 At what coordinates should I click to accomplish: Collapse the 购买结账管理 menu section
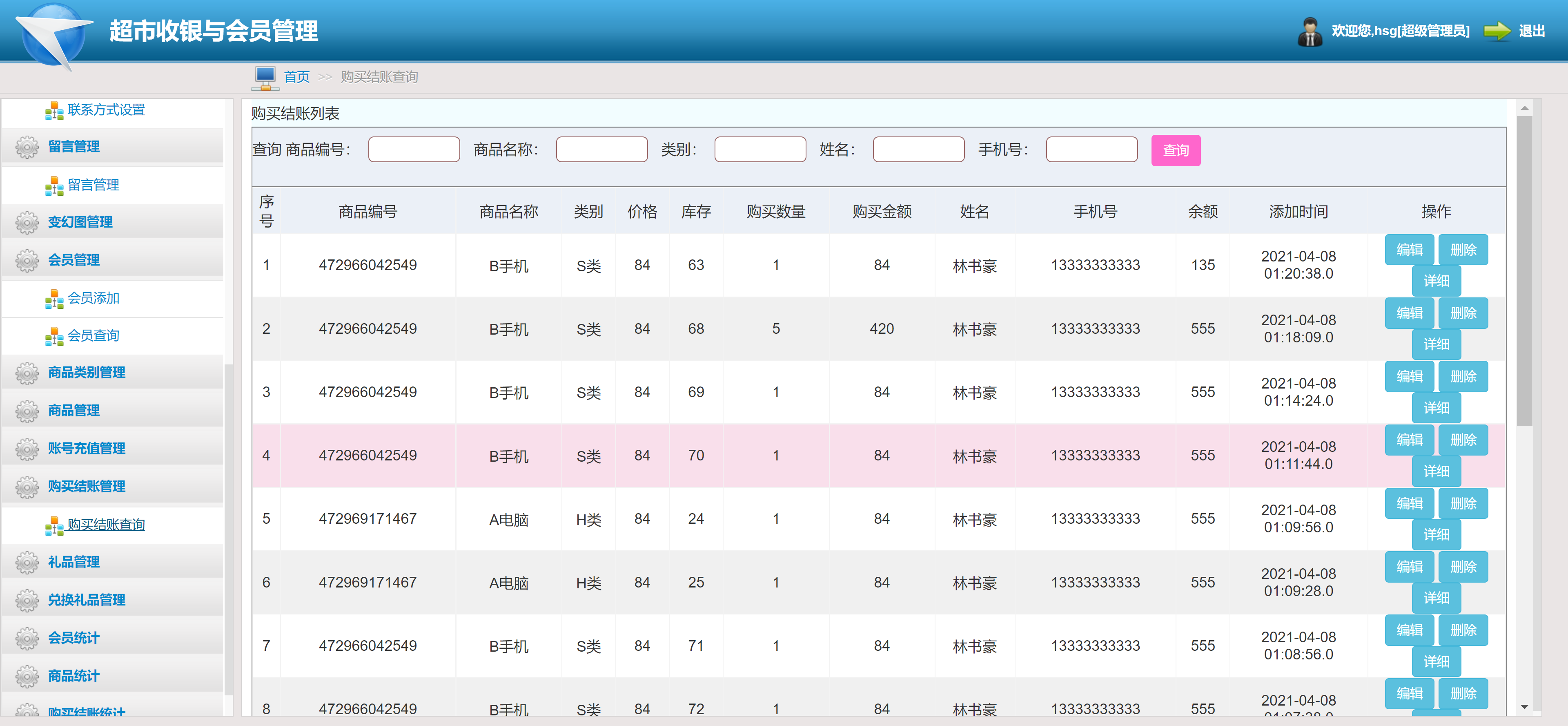87,487
